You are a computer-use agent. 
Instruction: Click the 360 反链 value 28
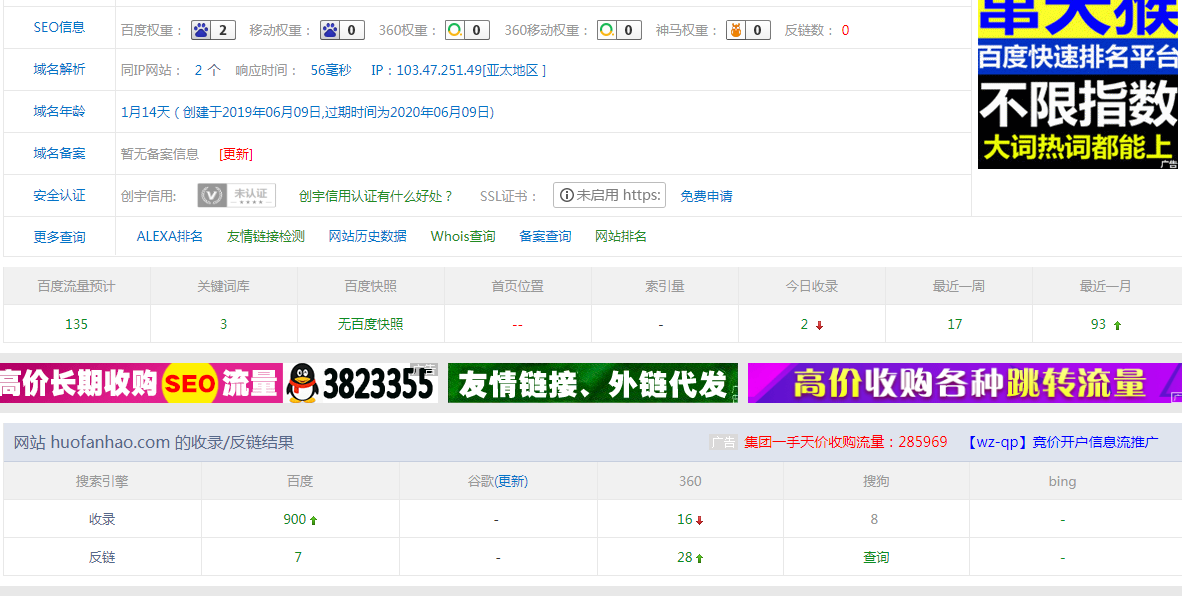coord(684,557)
